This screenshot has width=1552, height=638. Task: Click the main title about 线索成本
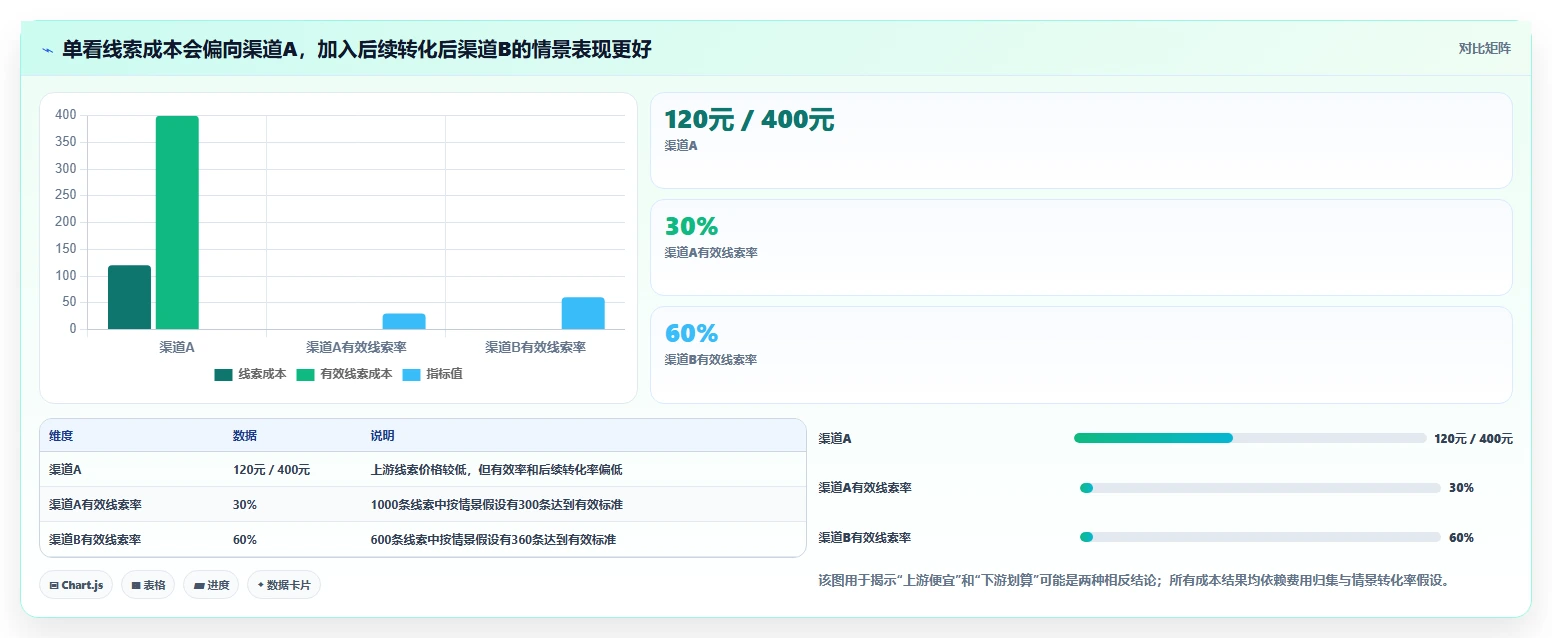pos(357,49)
